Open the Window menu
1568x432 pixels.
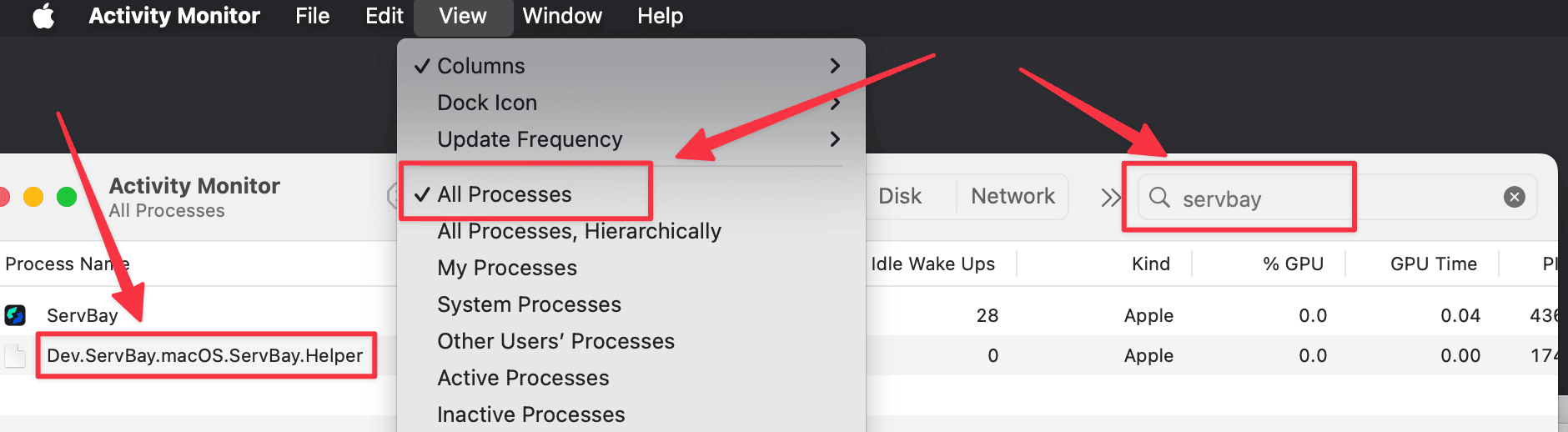click(x=562, y=16)
